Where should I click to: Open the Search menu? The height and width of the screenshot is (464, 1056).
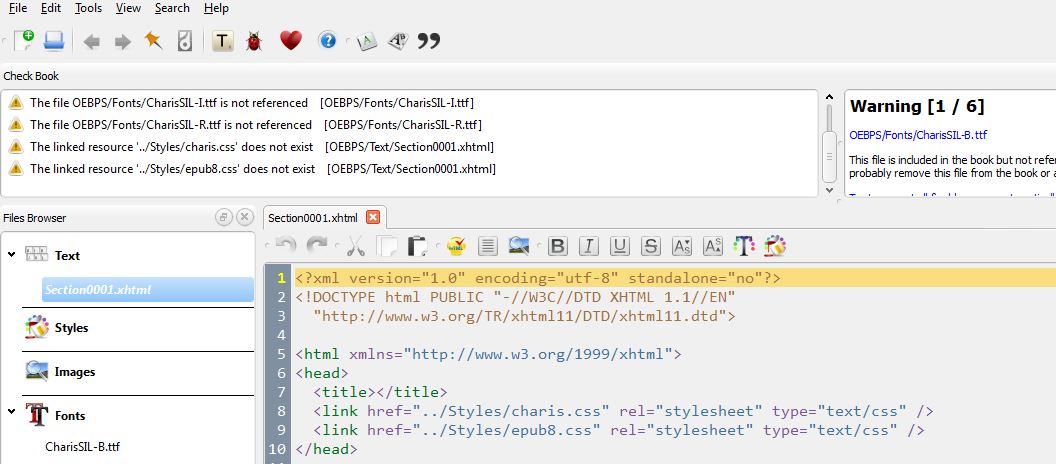[172, 8]
